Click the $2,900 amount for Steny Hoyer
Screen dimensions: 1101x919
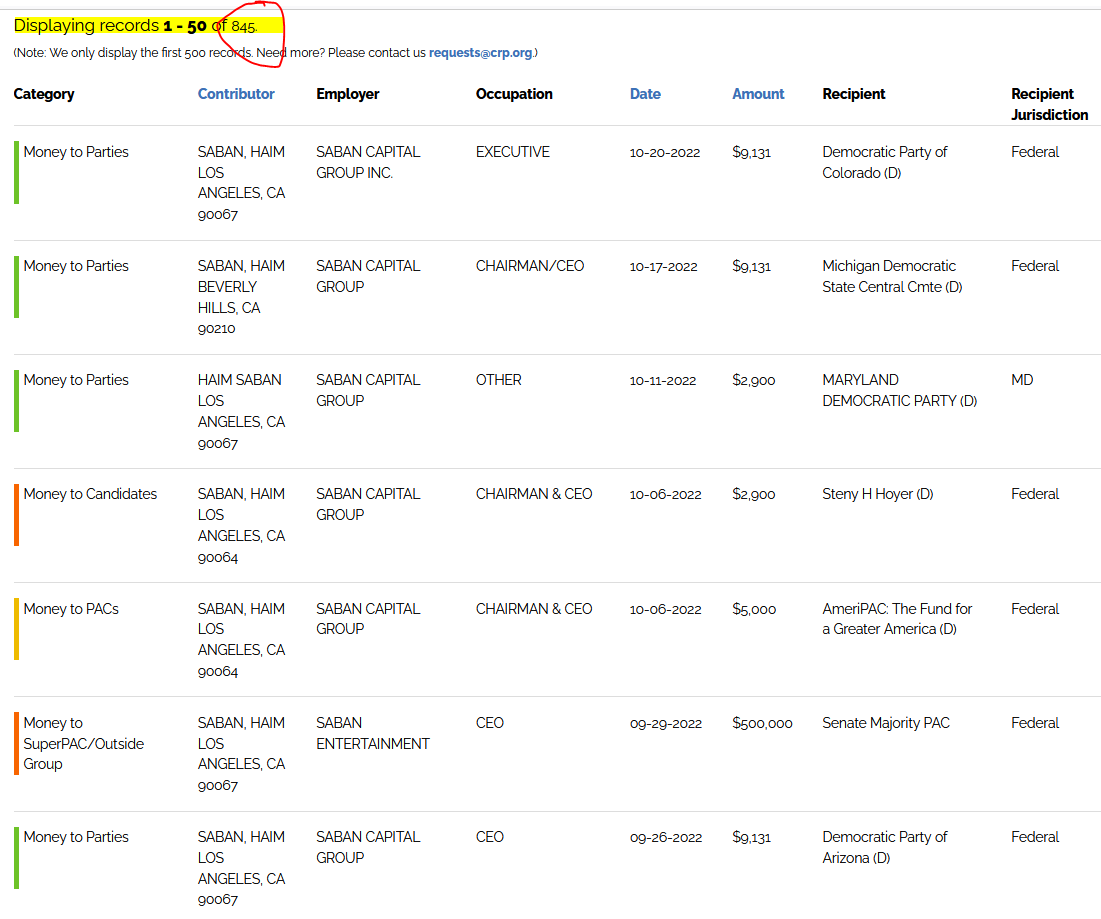point(753,494)
